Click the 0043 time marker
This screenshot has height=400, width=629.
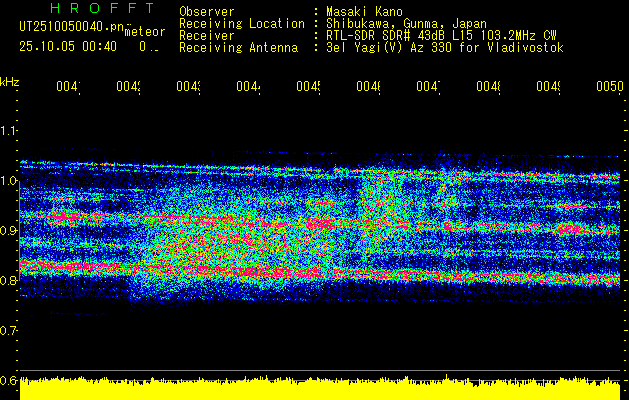point(189,87)
